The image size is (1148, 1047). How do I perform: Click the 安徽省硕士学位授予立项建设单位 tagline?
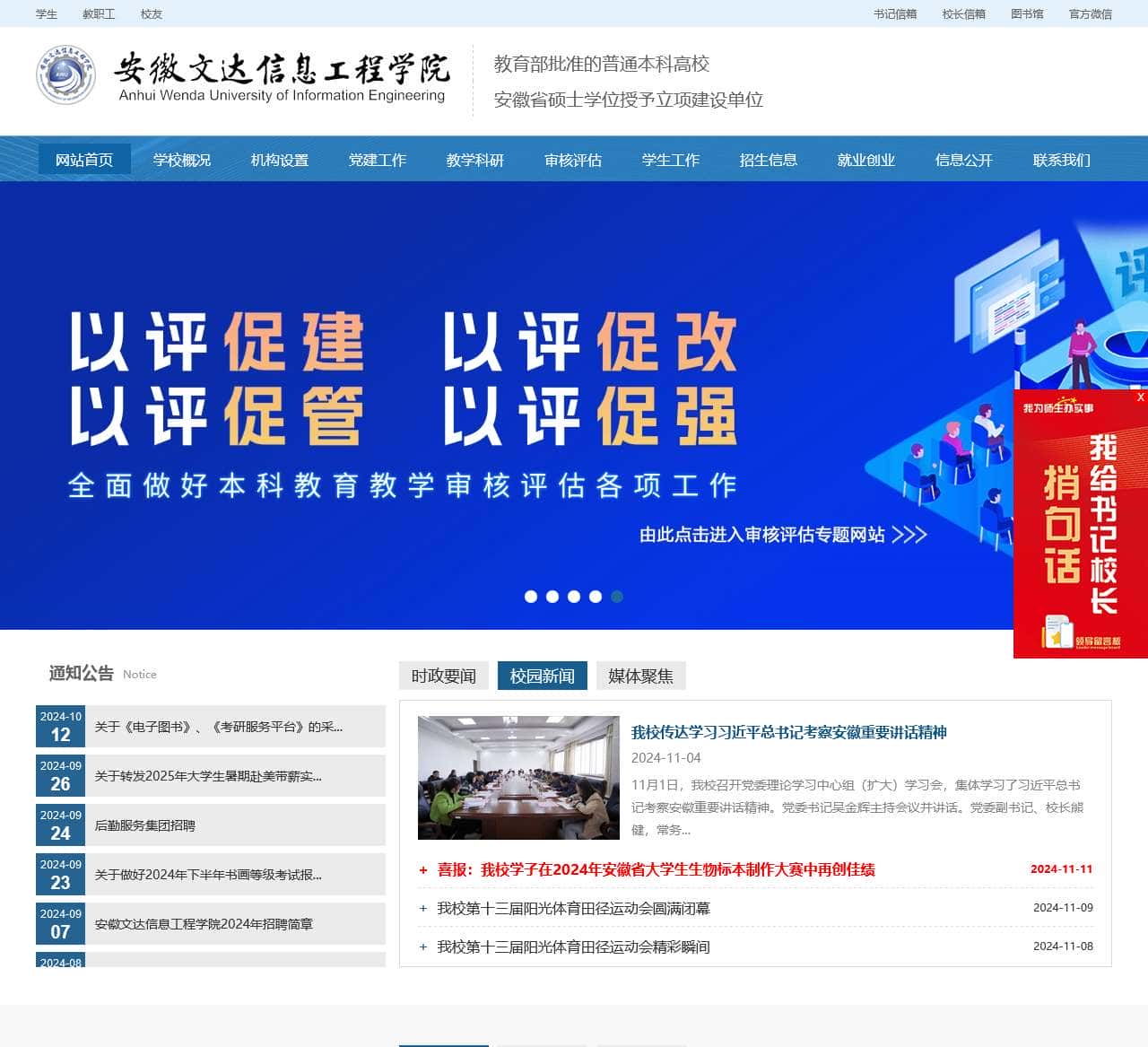click(x=629, y=100)
